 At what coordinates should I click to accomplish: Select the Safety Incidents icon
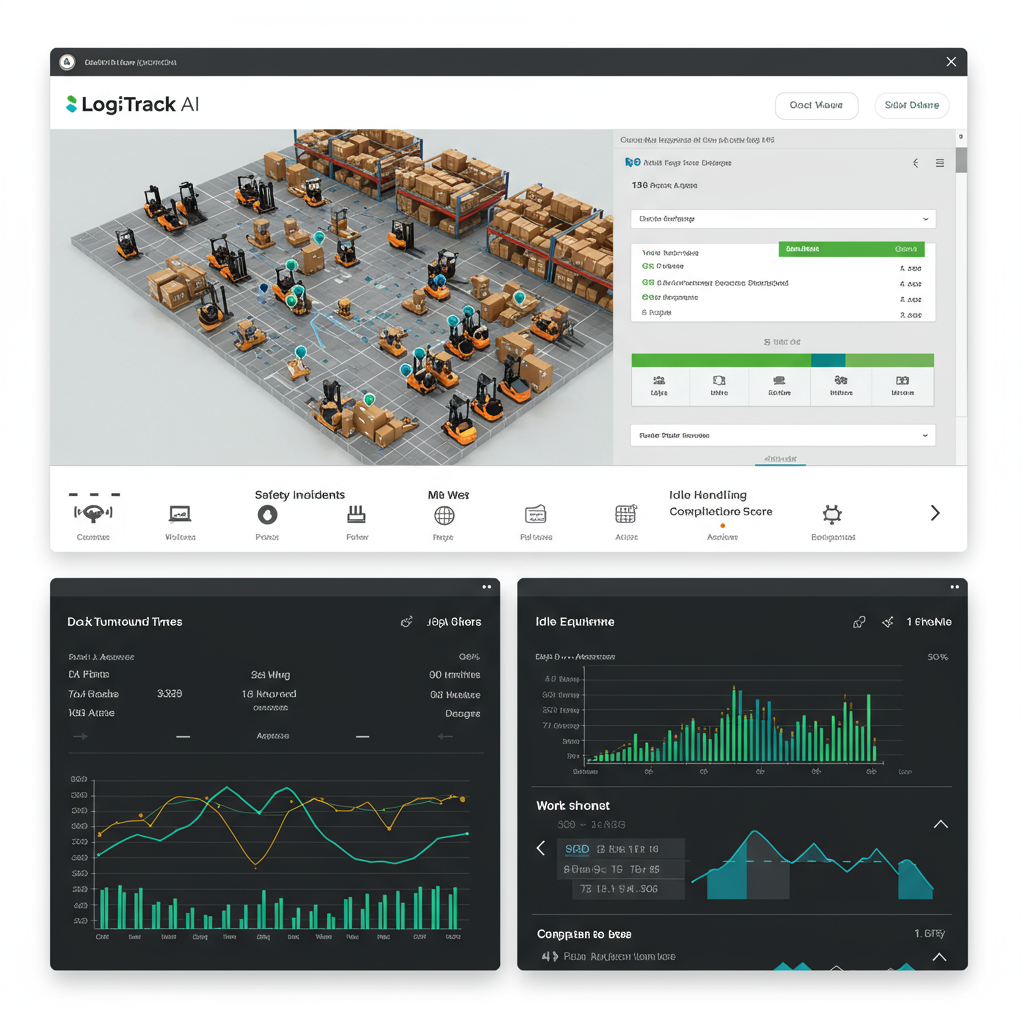(267, 516)
